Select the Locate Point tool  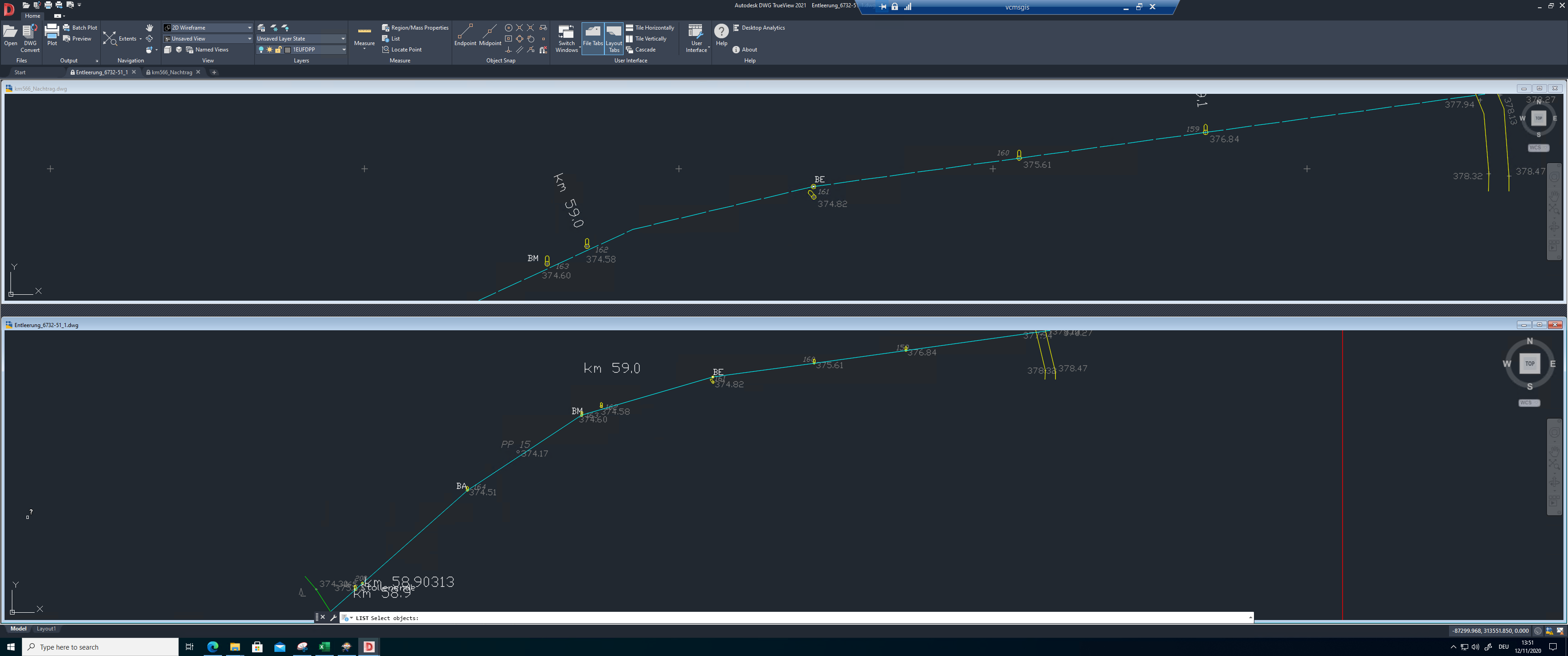click(x=402, y=49)
